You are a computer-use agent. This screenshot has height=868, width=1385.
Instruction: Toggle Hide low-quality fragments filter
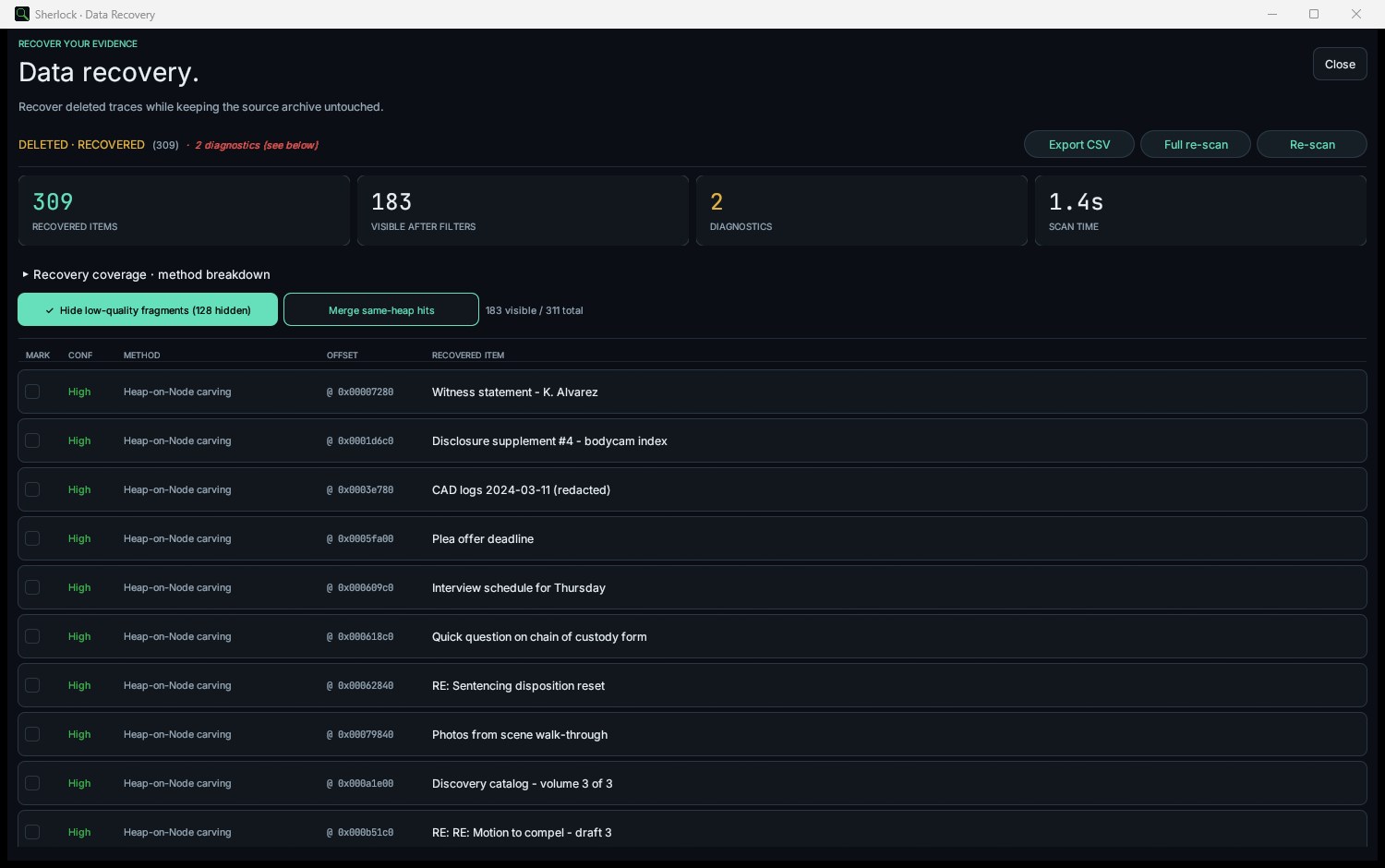(148, 309)
